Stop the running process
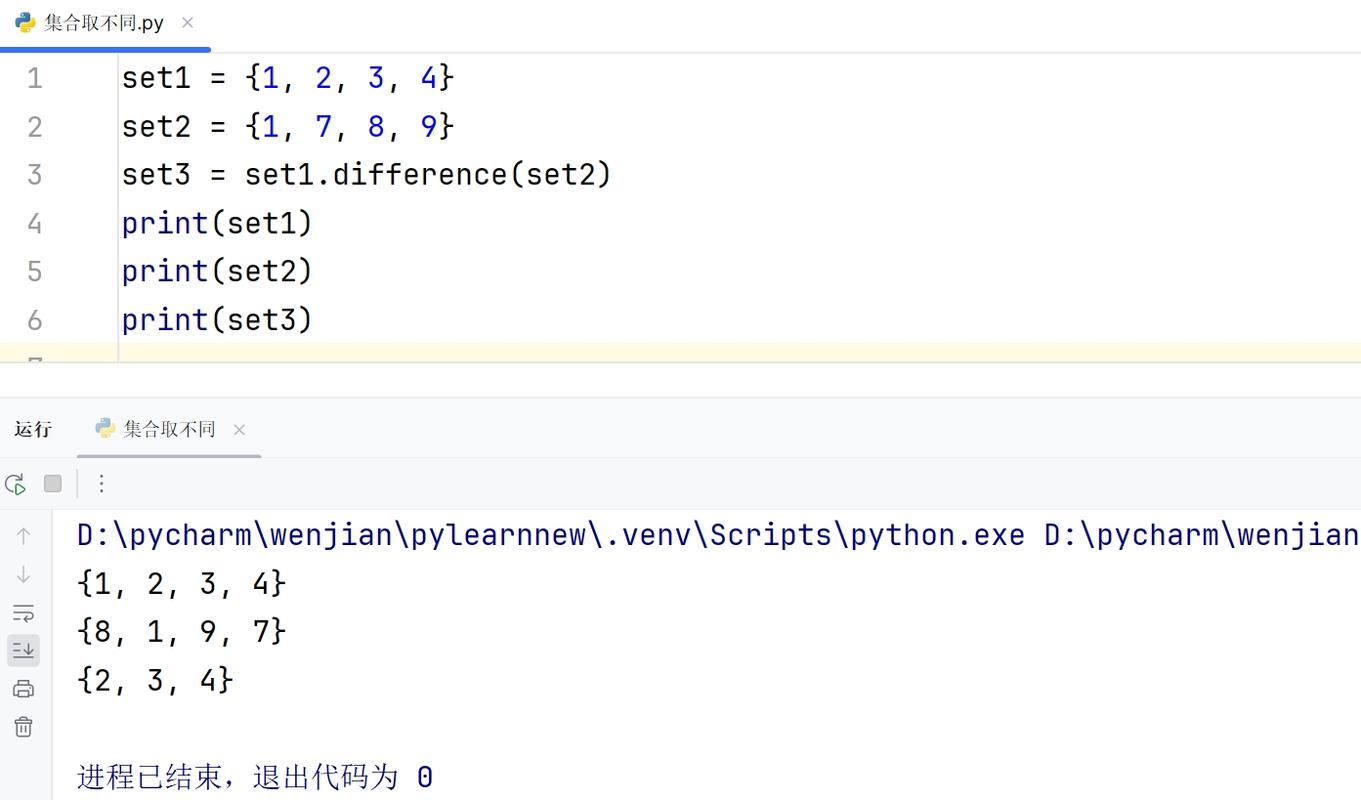 52,483
